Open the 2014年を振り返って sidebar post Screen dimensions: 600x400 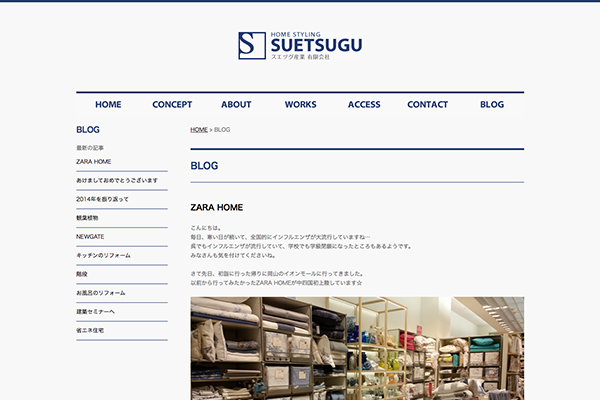pyautogui.click(x=102, y=199)
